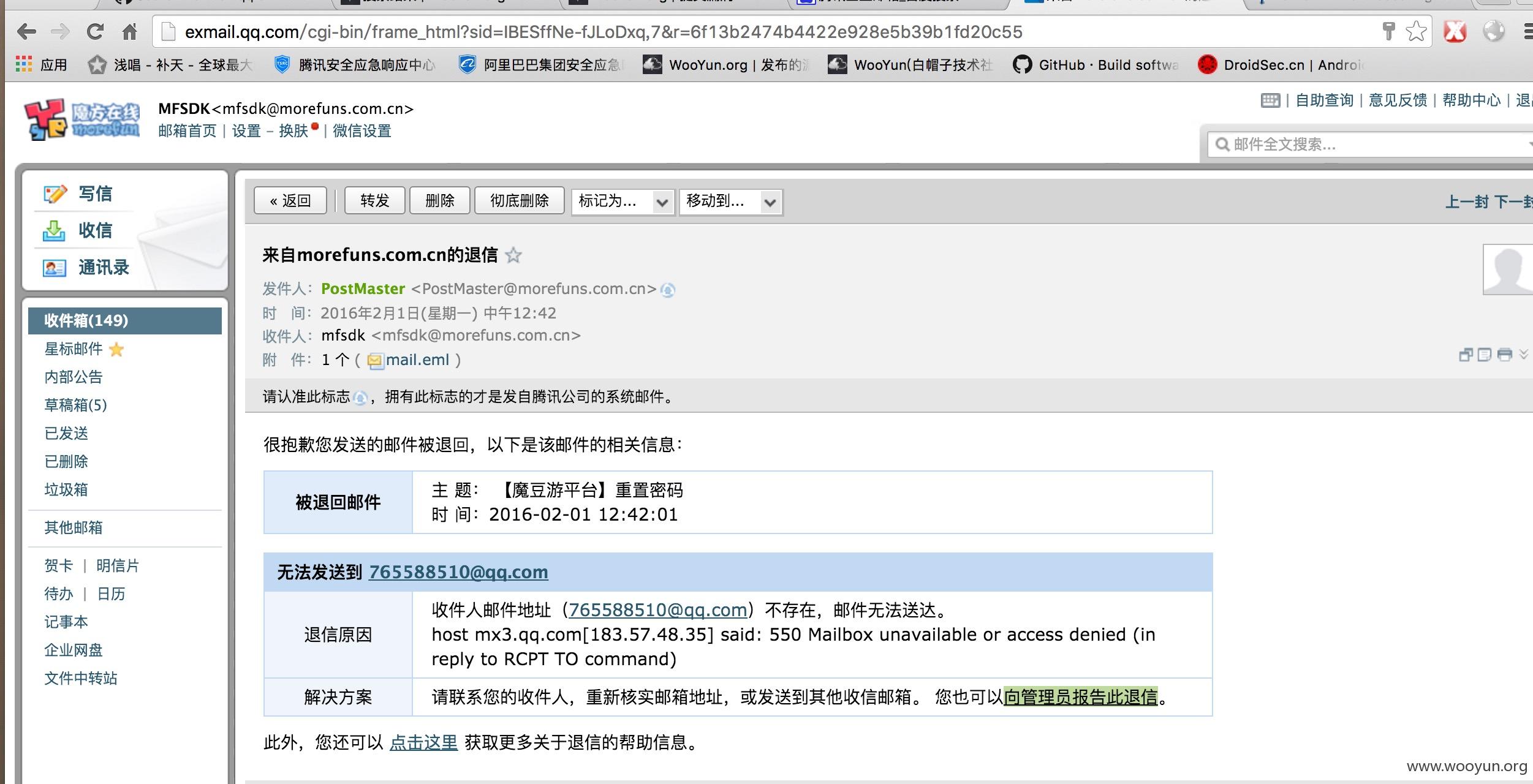Open DroidSec.cn bookmark
1533x784 pixels.
tap(1282, 64)
